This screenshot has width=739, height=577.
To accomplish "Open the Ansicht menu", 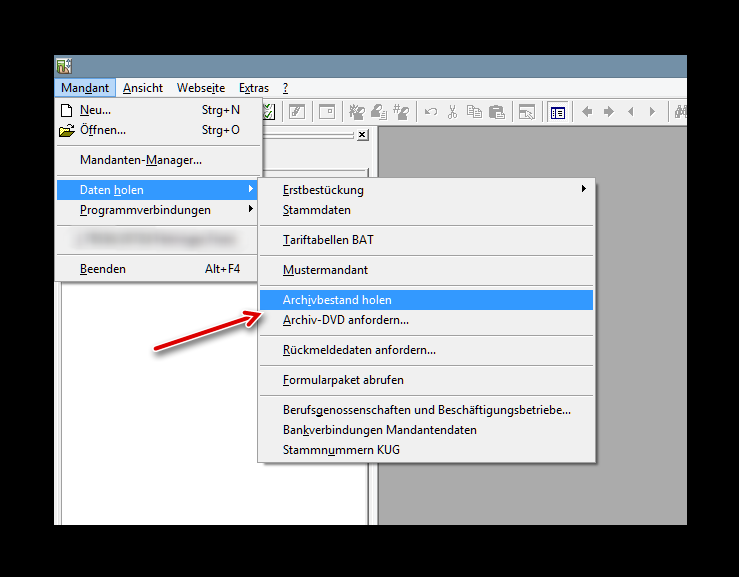I will (143, 88).
